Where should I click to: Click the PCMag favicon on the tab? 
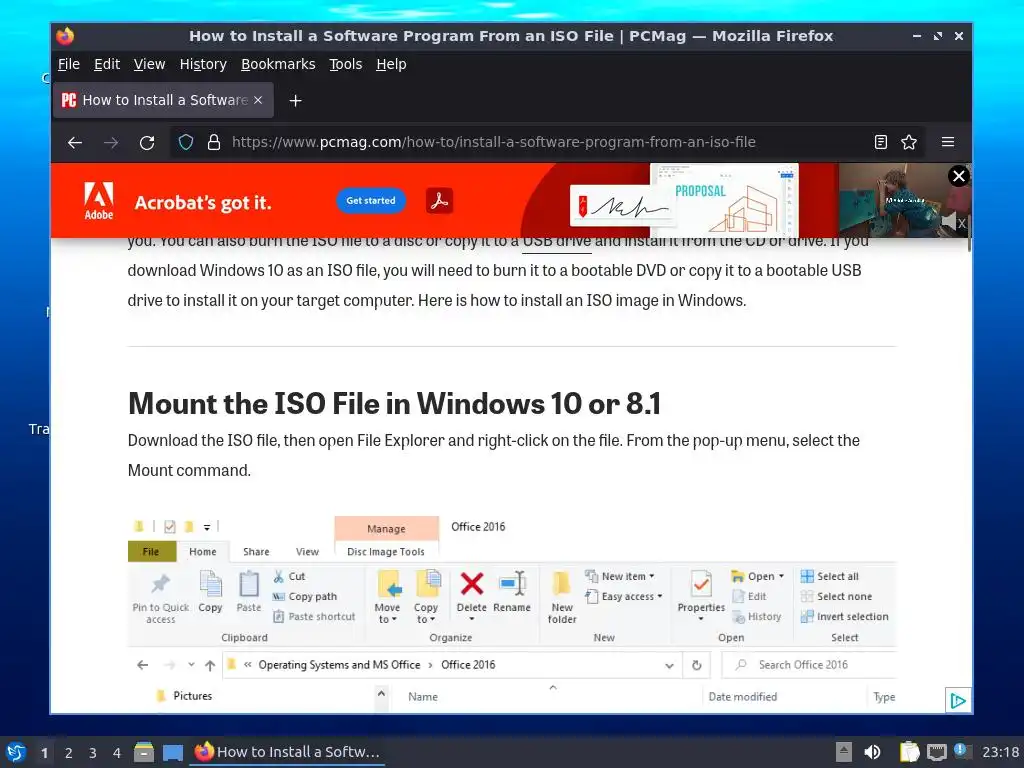click(69, 100)
